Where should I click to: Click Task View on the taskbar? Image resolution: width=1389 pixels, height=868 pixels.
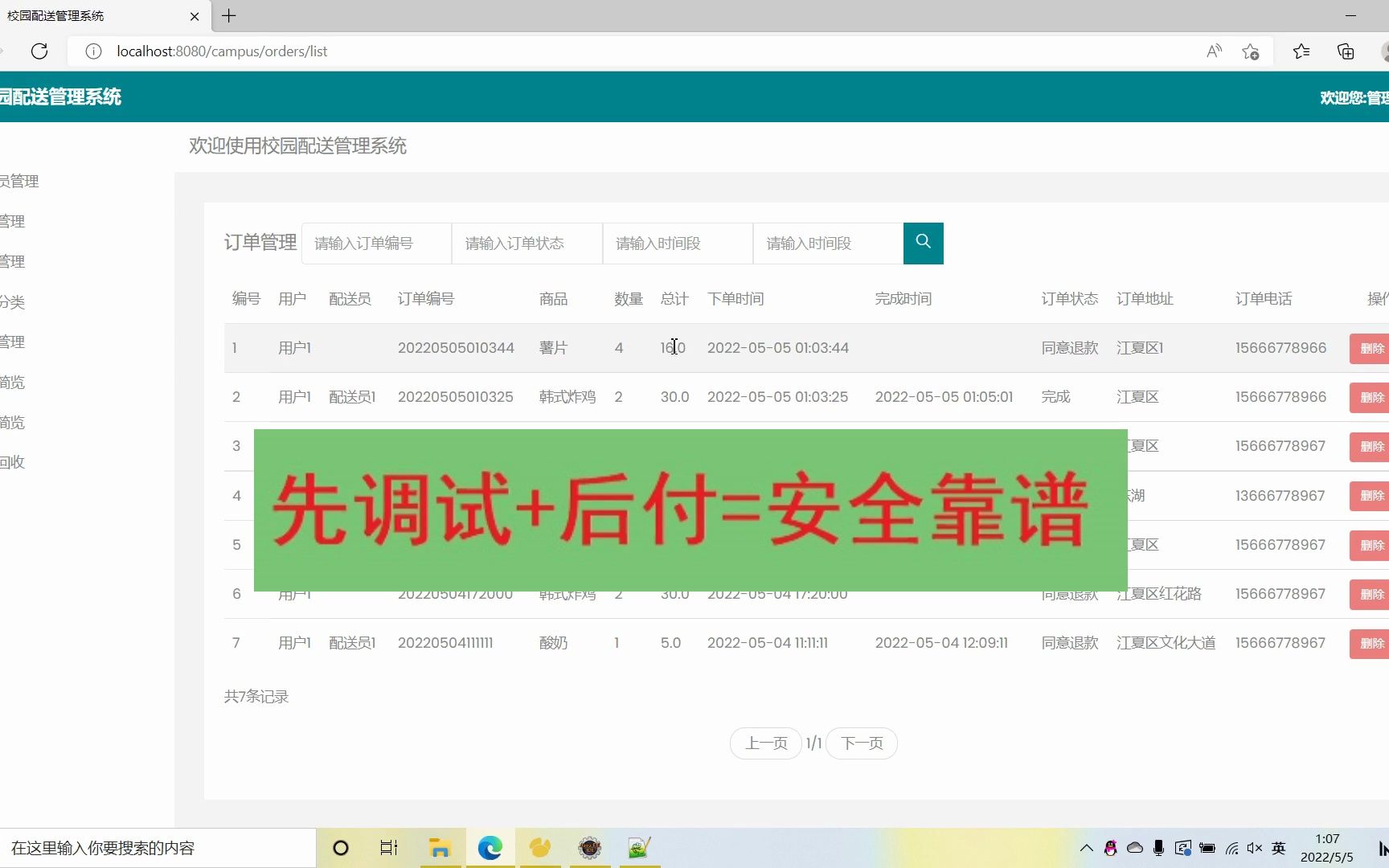coord(388,848)
